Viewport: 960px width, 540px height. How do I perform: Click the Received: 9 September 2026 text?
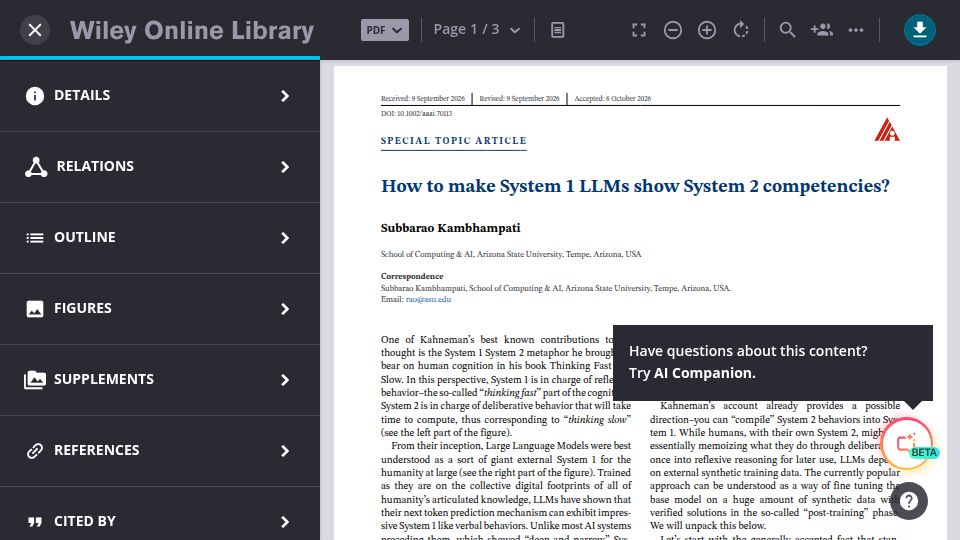[x=422, y=98]
